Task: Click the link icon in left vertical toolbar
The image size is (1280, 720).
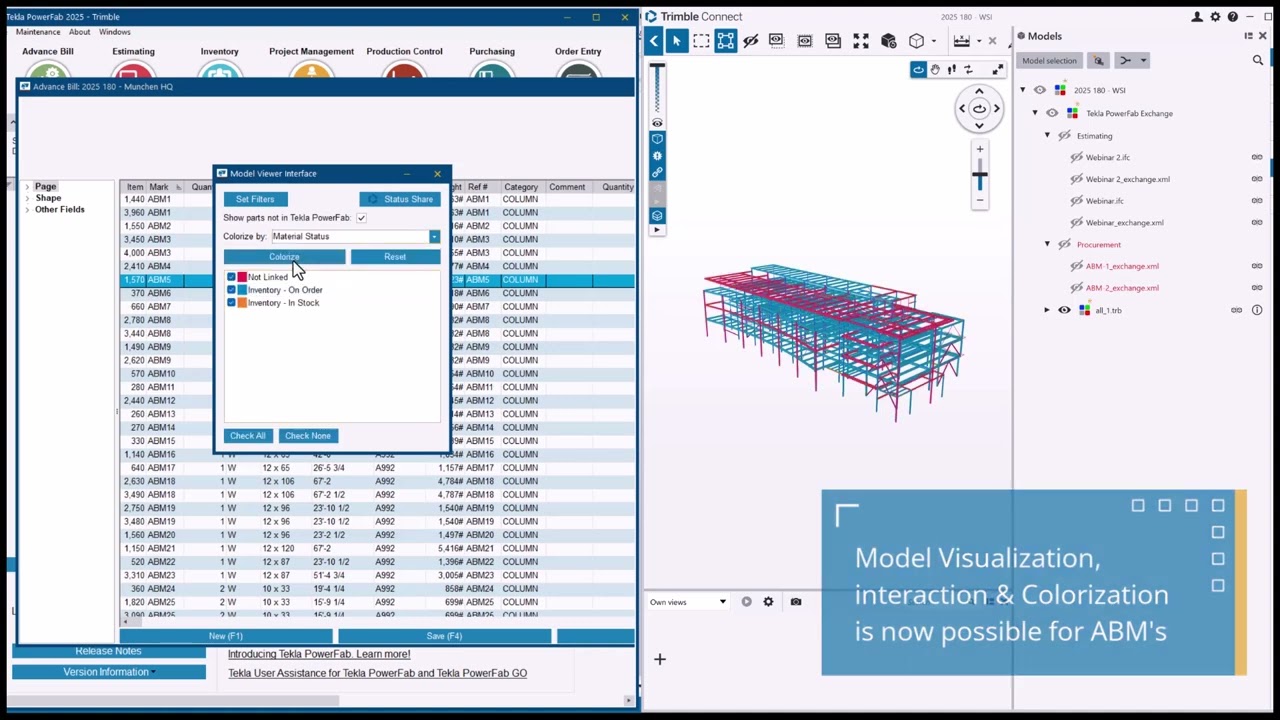Action: pos(657,173)
